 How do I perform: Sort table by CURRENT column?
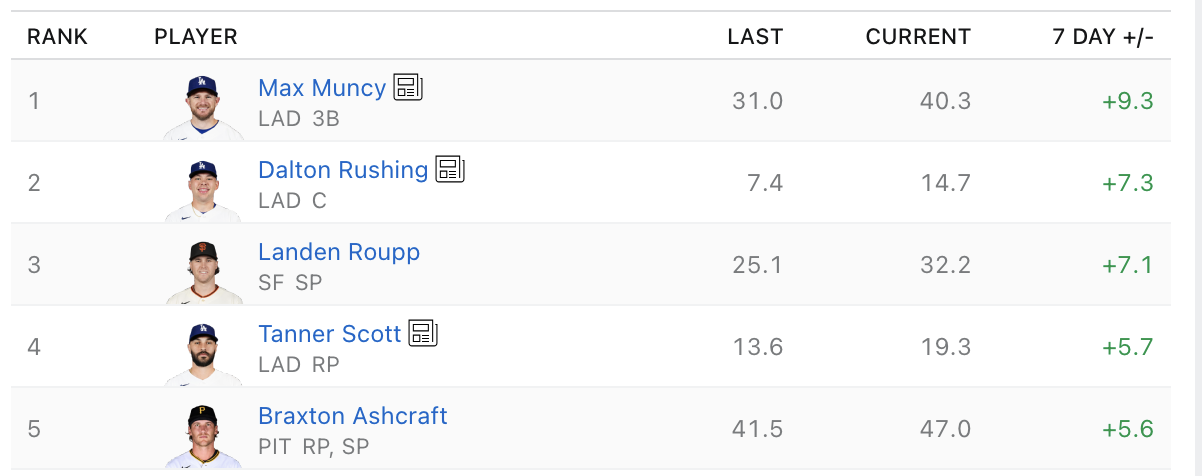pyautogui.click(x=918, y=37)
